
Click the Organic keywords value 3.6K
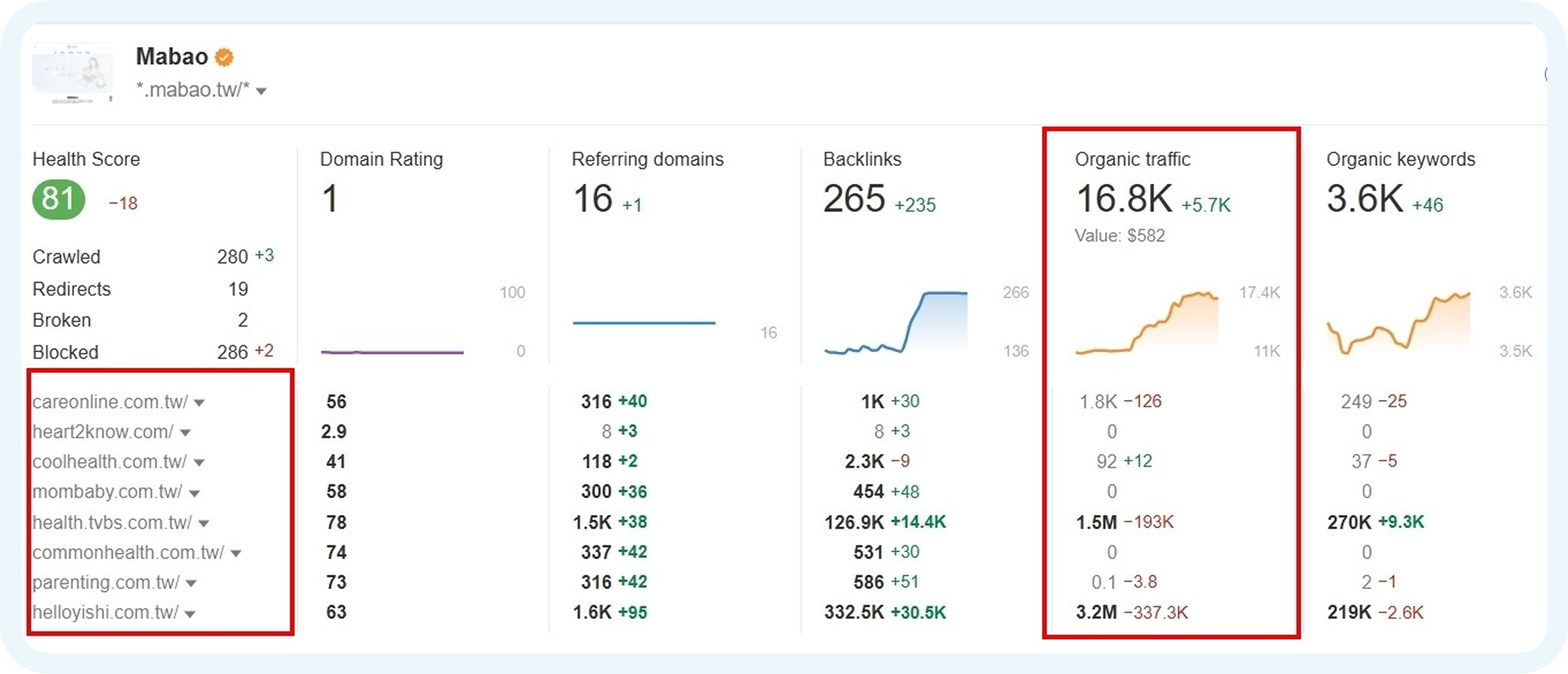pos(1365,199)
